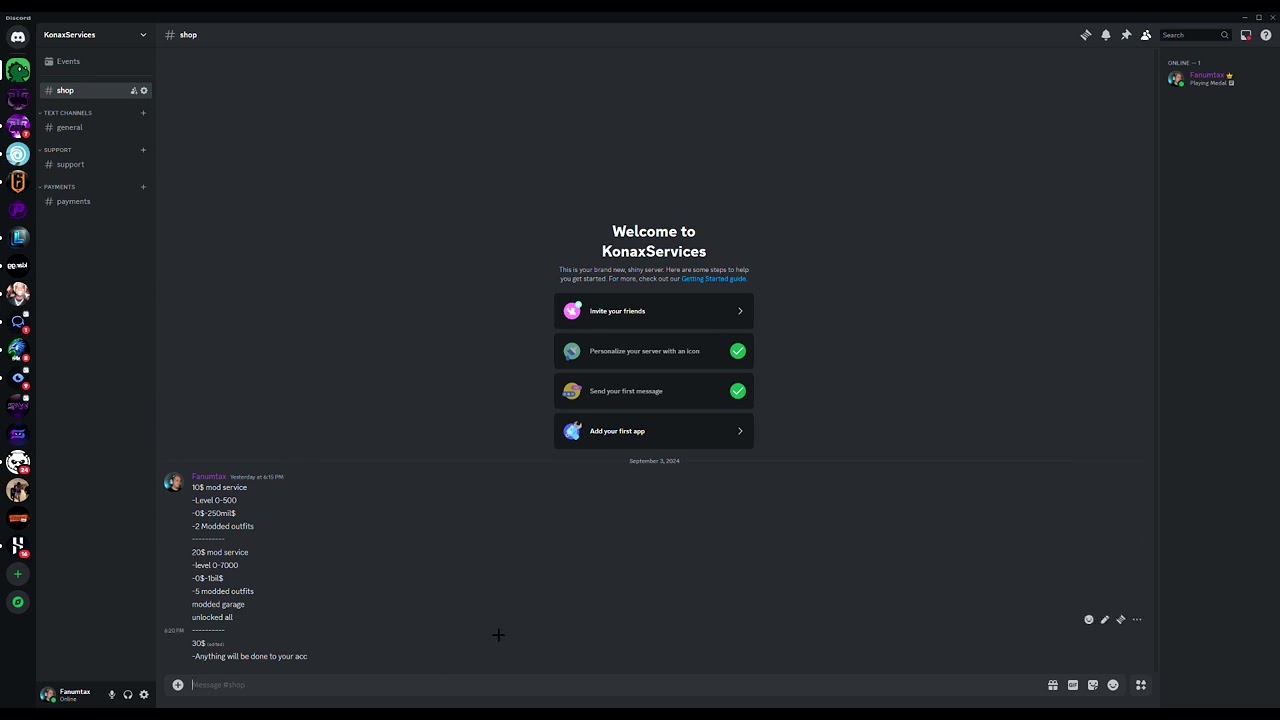Open the blue L server icon

point(18,238)
